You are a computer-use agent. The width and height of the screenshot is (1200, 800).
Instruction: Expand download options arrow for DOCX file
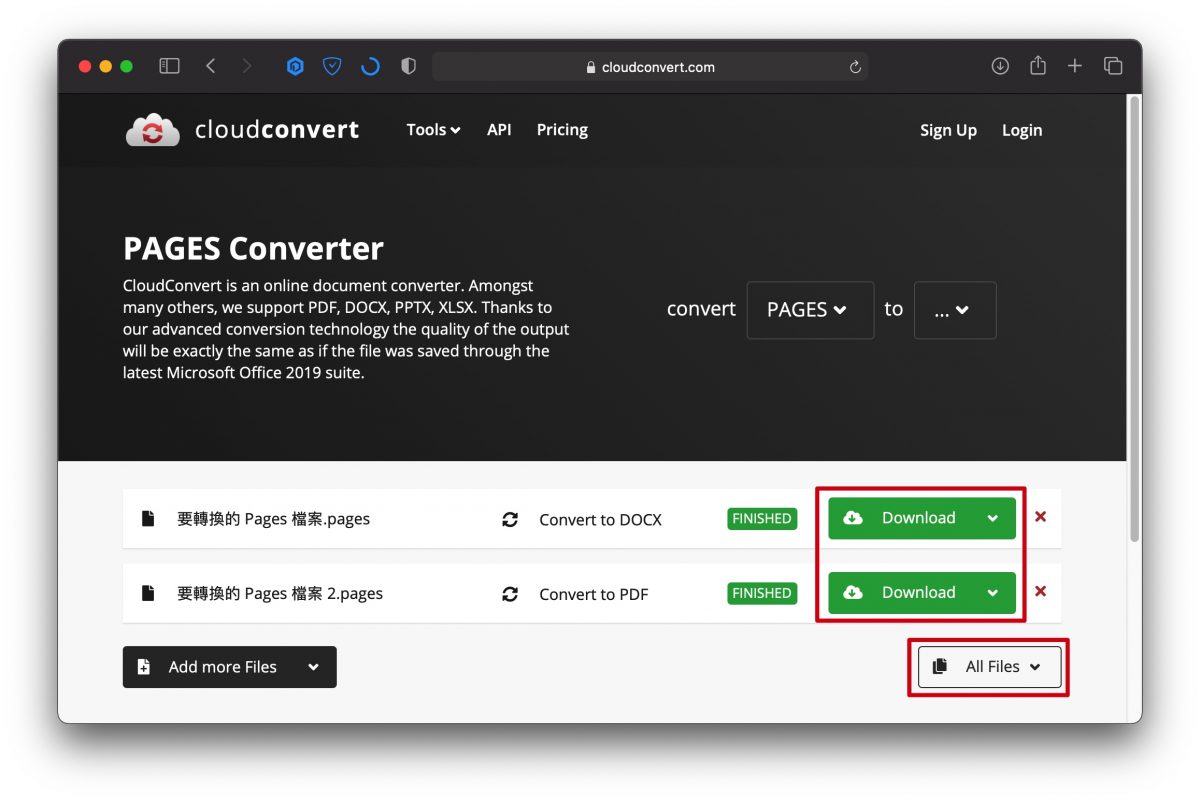pos(992,518)
